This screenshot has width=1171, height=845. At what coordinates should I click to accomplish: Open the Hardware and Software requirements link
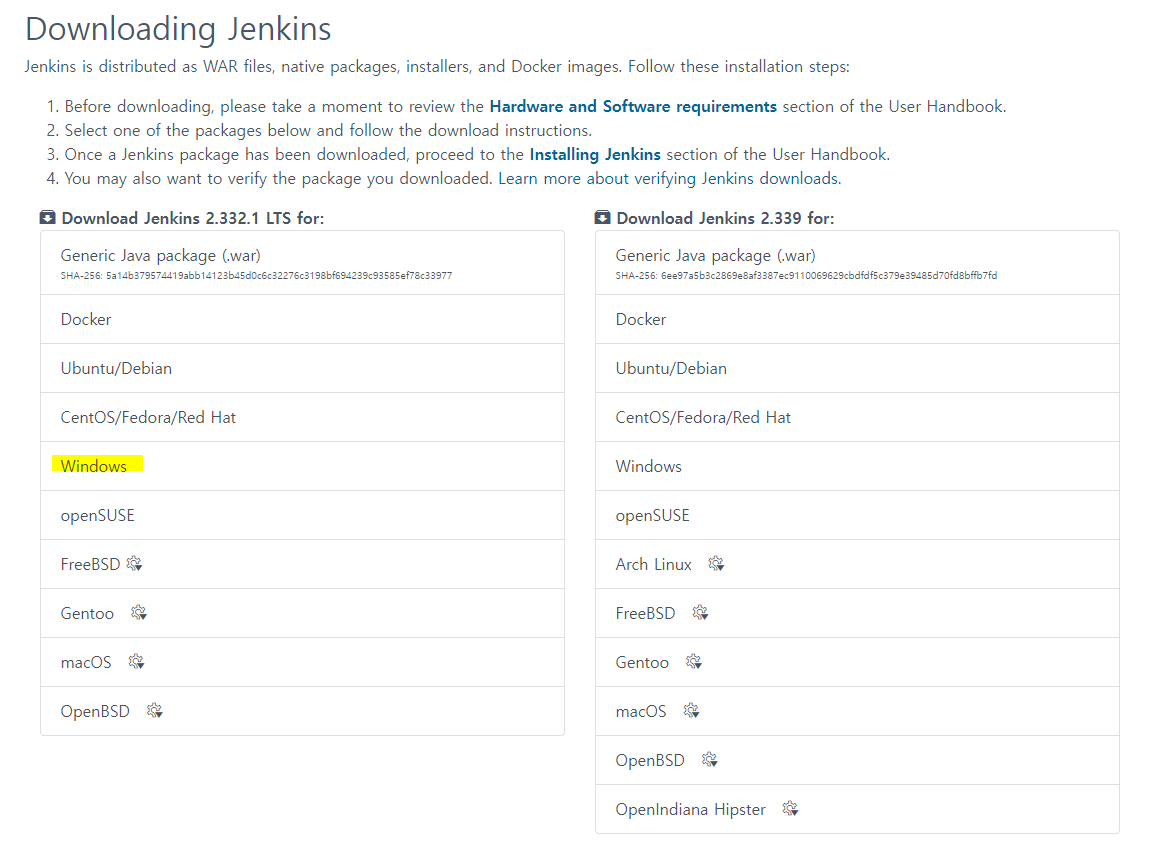tap(633, 106)
